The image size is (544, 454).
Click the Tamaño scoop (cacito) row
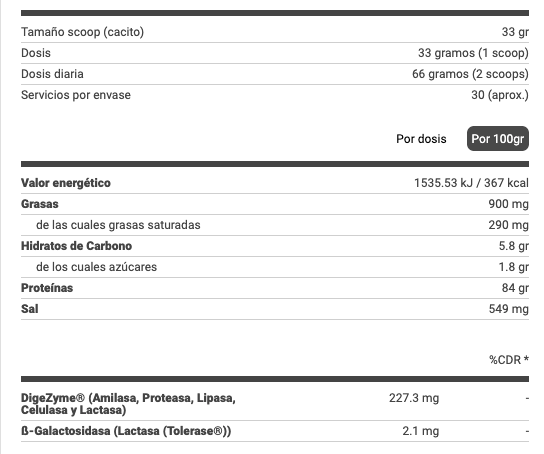click(x=275, y=32)
